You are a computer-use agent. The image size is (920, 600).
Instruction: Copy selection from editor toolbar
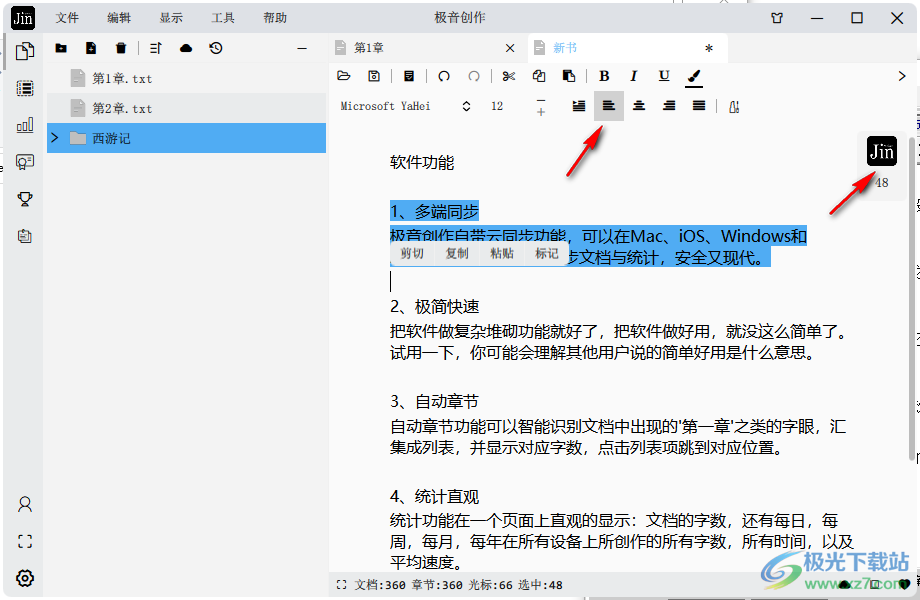click(x=539, y=76)
